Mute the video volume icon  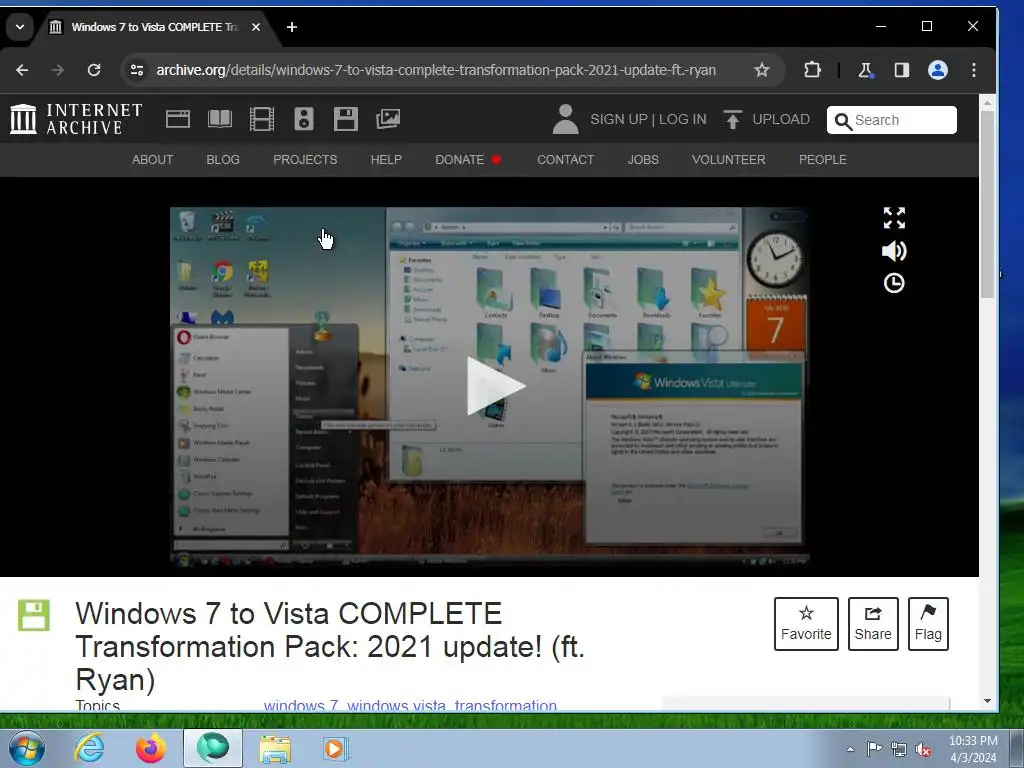[x=894, y=251]
